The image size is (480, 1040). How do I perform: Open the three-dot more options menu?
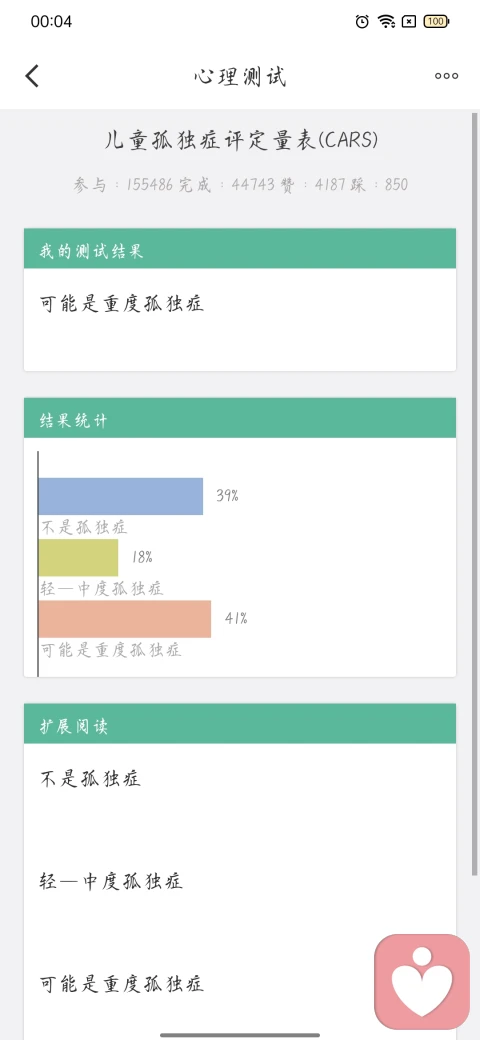click(446, 76)
